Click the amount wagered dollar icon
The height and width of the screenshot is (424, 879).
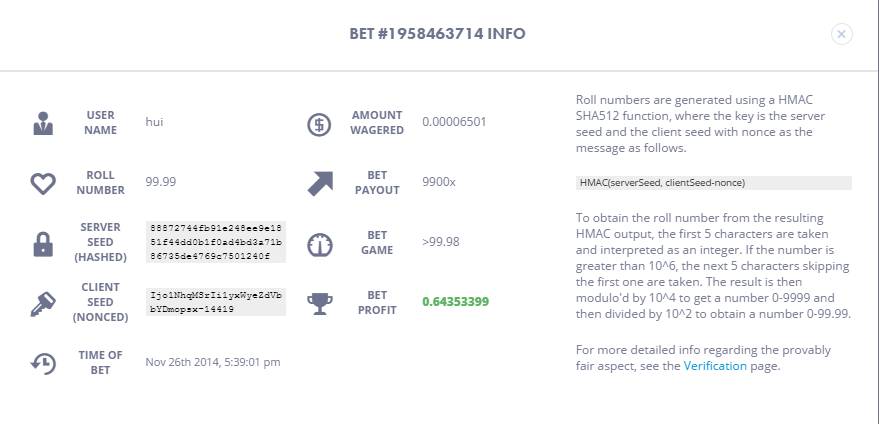pos(320,124)
